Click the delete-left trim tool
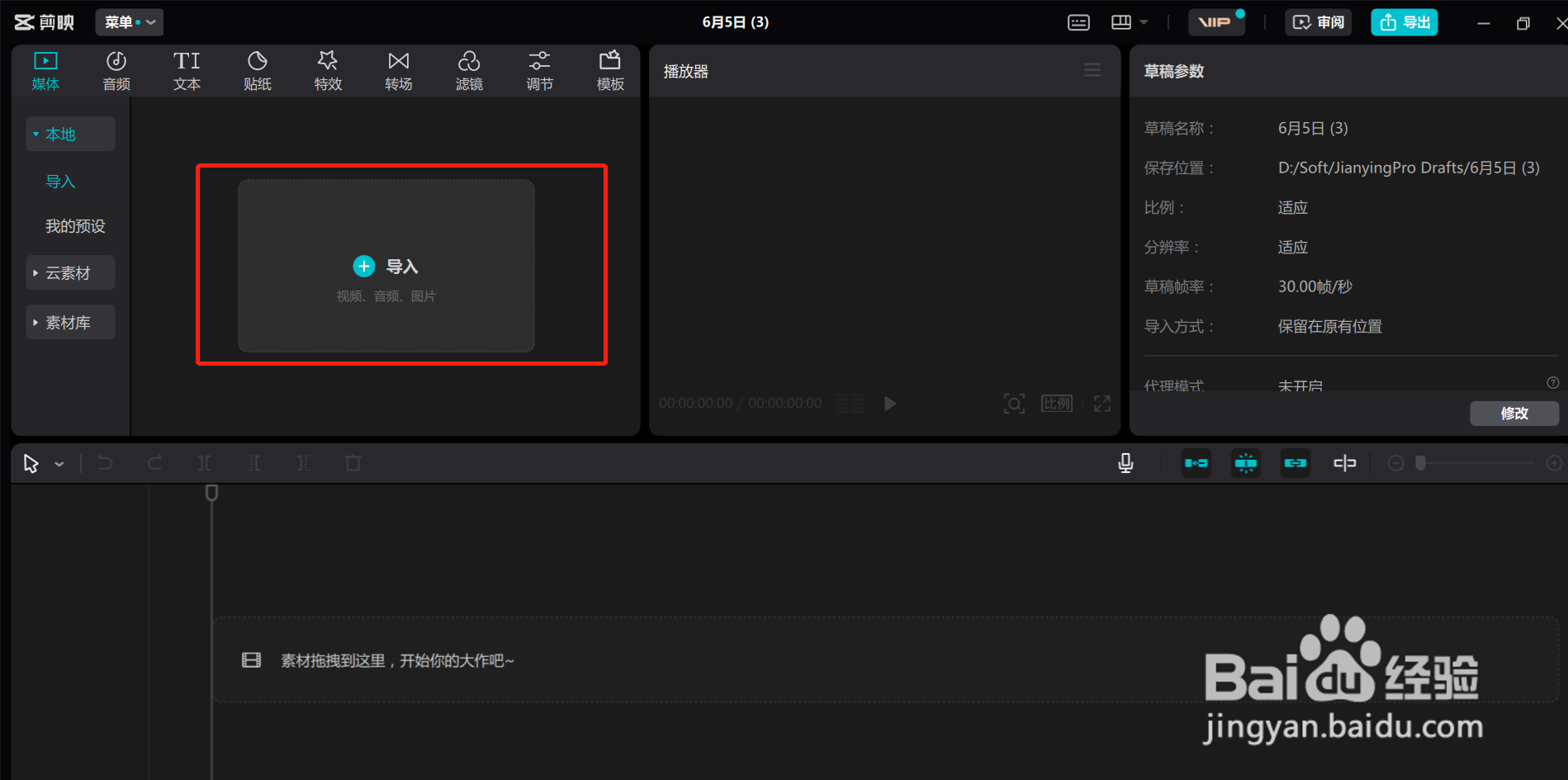The height and width of the screenshot is (780, 1568). click(253, 463)
